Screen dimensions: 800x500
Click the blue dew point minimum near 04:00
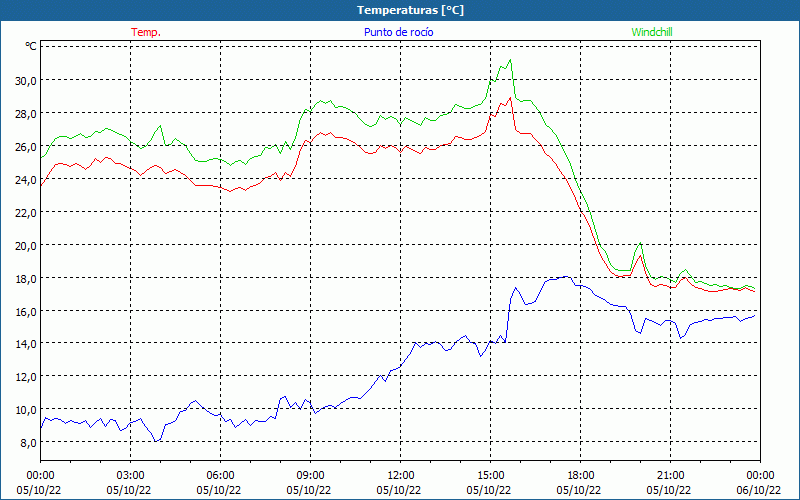[x=157, y=441]
